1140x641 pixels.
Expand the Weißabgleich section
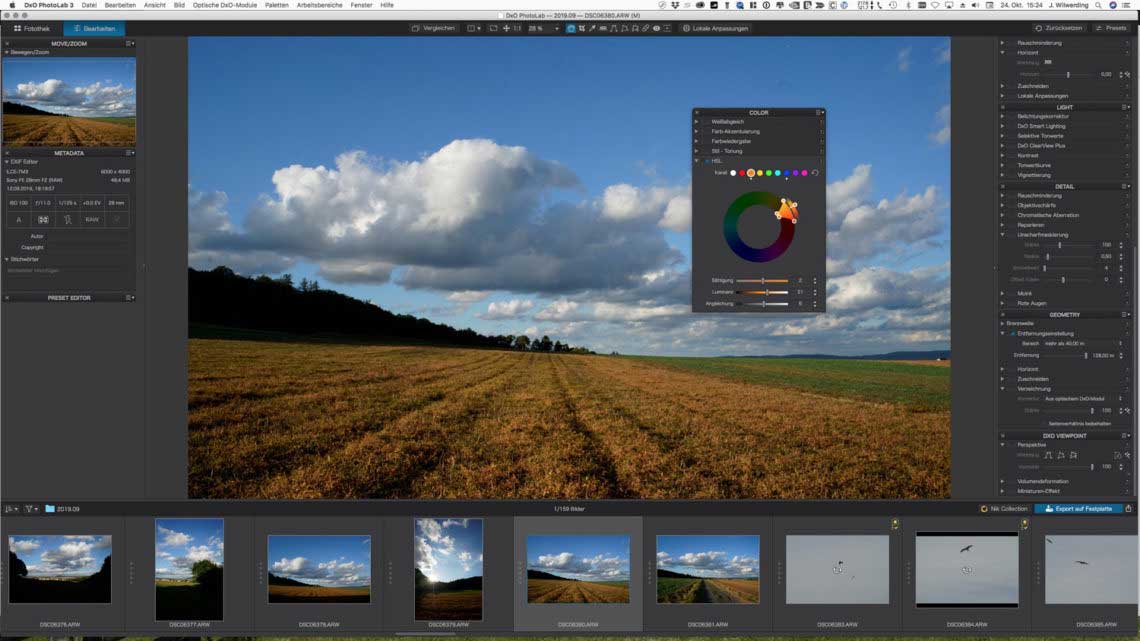(x=697, y=122)
